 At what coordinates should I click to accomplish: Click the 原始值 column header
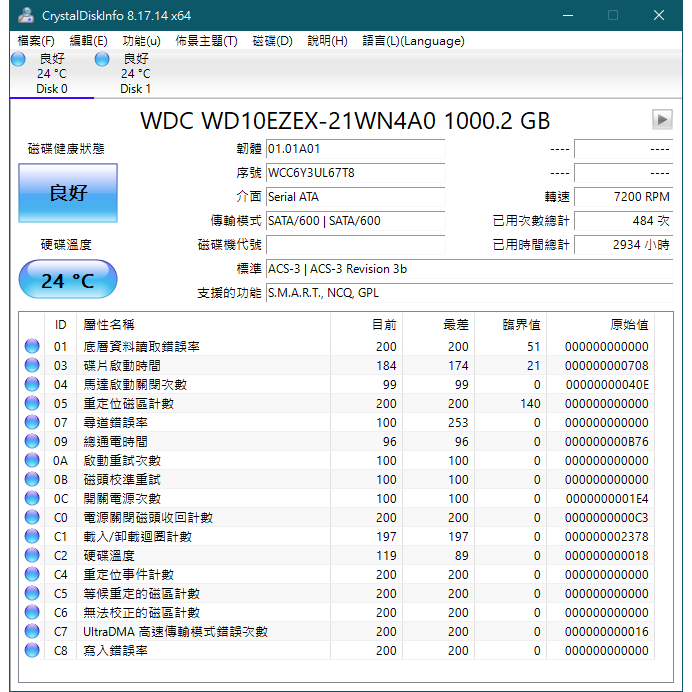tap(601, 325)
